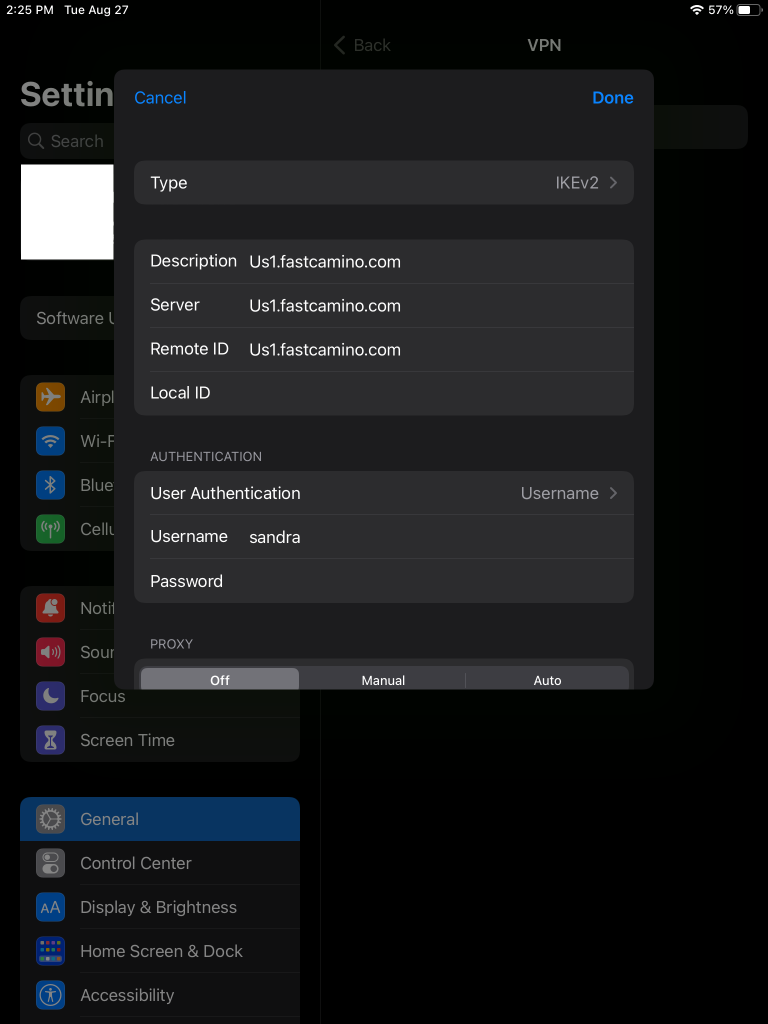The width and height of the screenshot is (768, 1024).
Task: Tap the Accessibility icon
Action: point(50,995)
